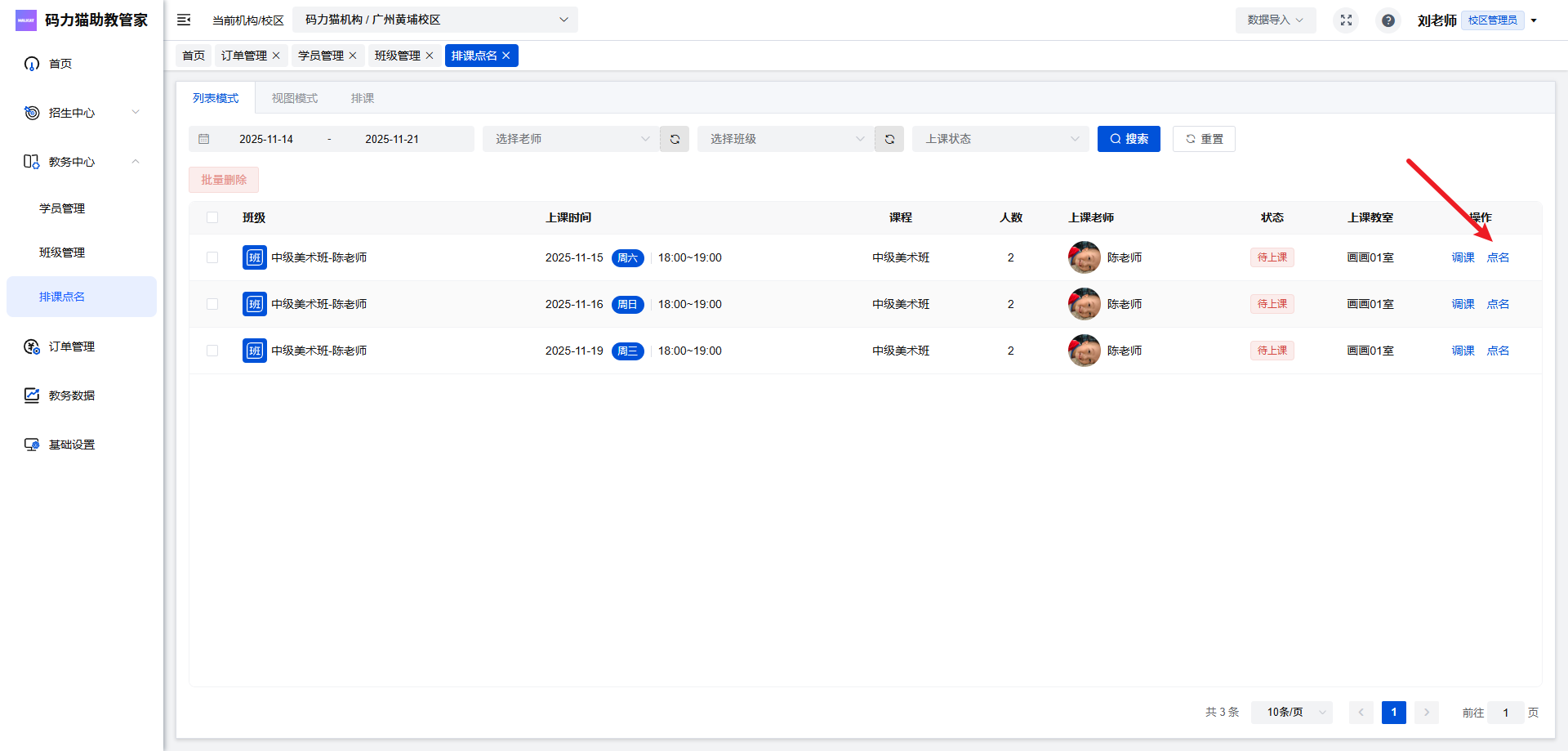Viewport: 1568px width, 751px height.
Task: Close the 订单管理 tab
Action: 277,56
